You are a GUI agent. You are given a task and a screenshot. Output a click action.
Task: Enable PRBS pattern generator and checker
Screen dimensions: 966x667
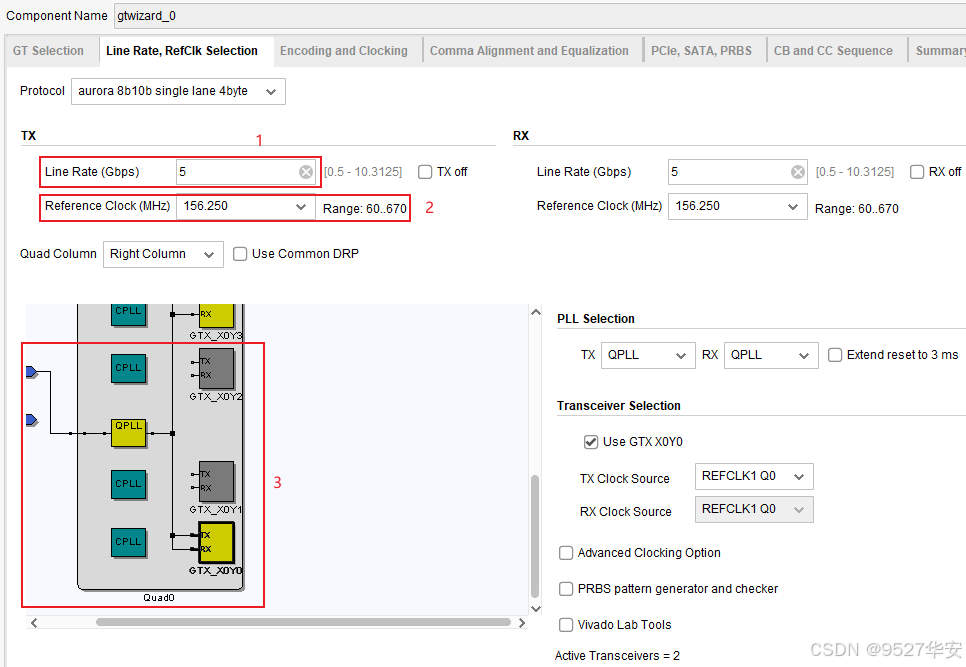566,589
